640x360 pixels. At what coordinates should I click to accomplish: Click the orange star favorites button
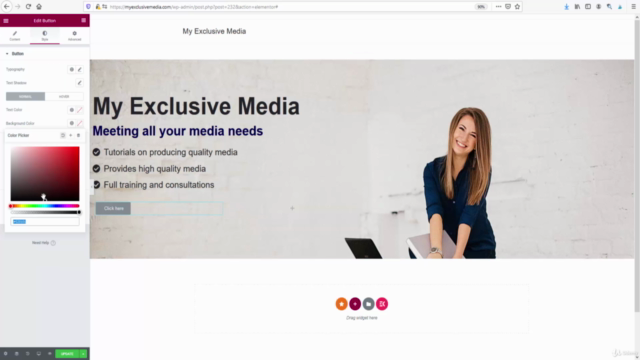click(x=342, y=304)
